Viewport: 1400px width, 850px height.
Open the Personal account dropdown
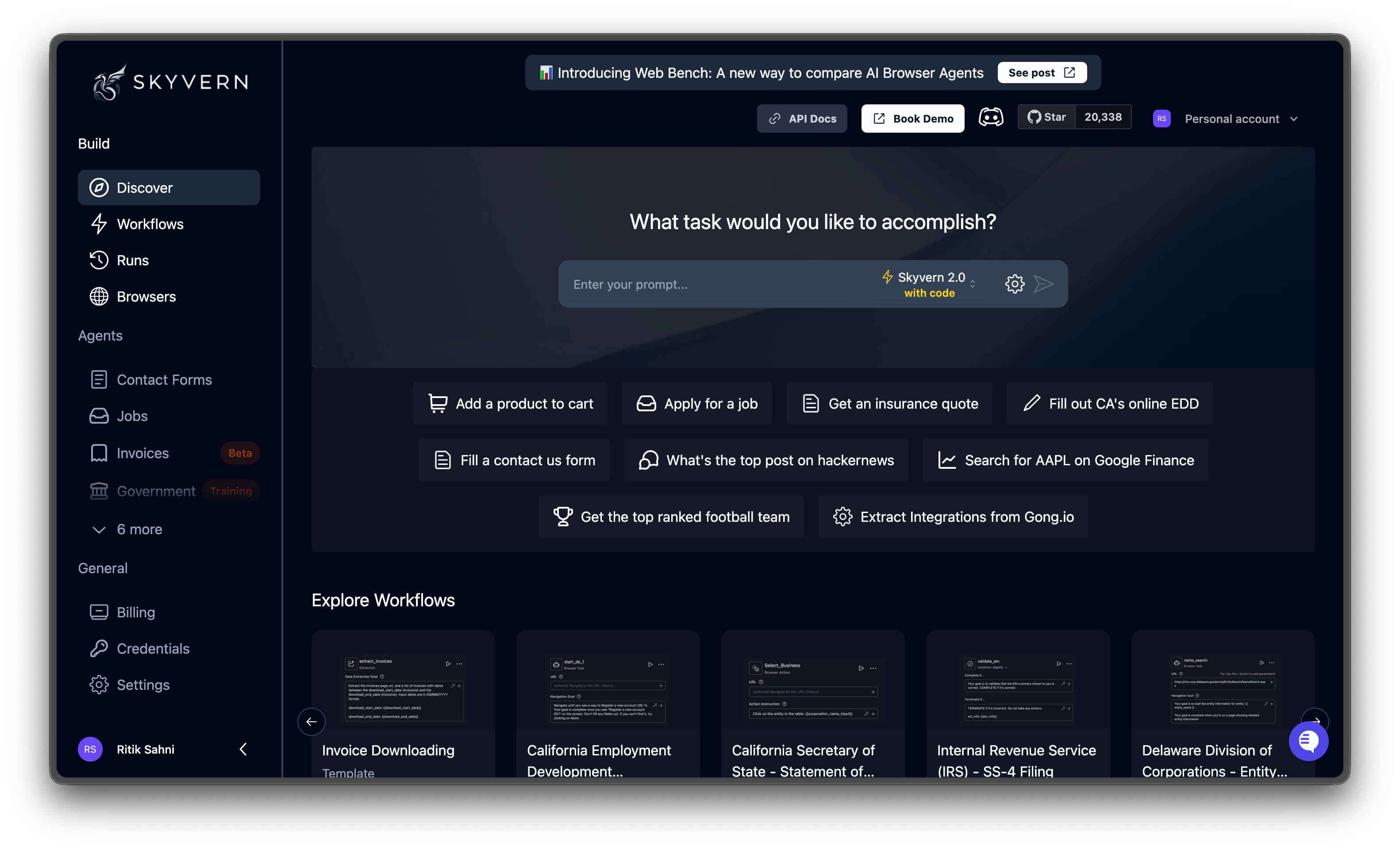1241,119
